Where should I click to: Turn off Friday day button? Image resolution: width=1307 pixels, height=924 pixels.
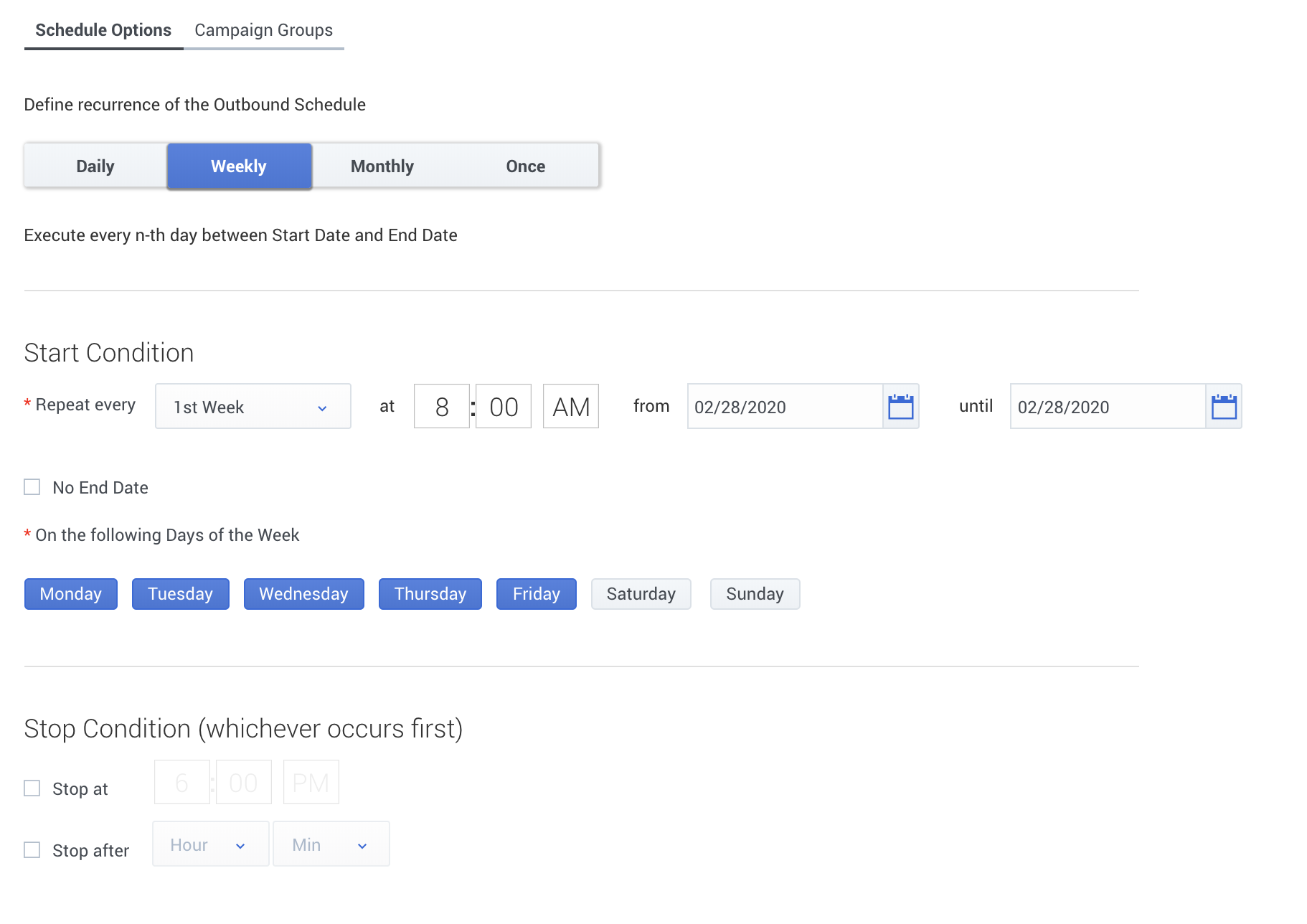point(536,594)
